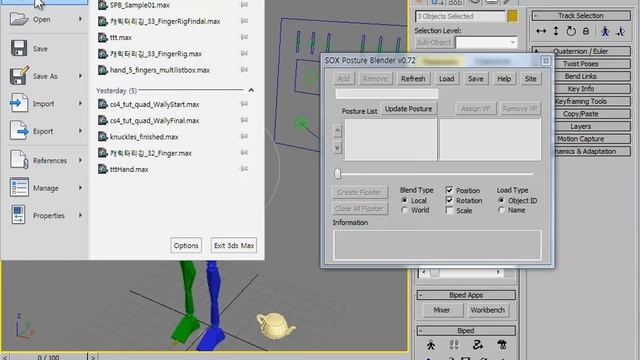This screenshot has width=640, height=360.
Task: Click Update Posture button
Action: coord(409,109)
